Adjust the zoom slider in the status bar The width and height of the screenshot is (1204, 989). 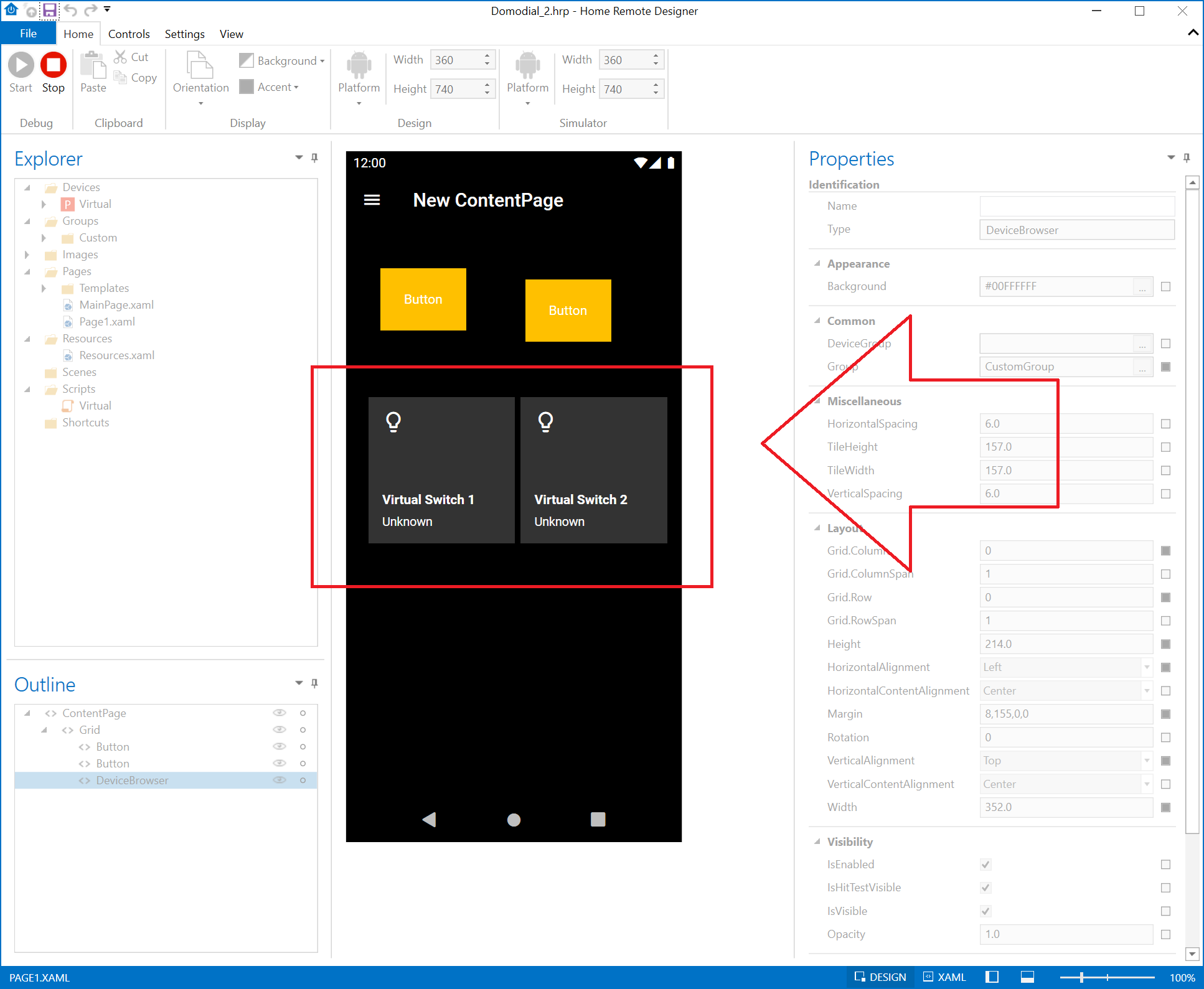pyautogui.click(x=1081, y=977)
